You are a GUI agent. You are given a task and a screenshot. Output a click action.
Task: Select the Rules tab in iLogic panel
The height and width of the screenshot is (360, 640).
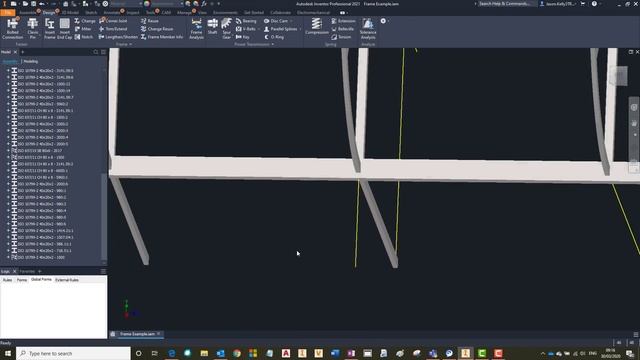coord(7,280)
